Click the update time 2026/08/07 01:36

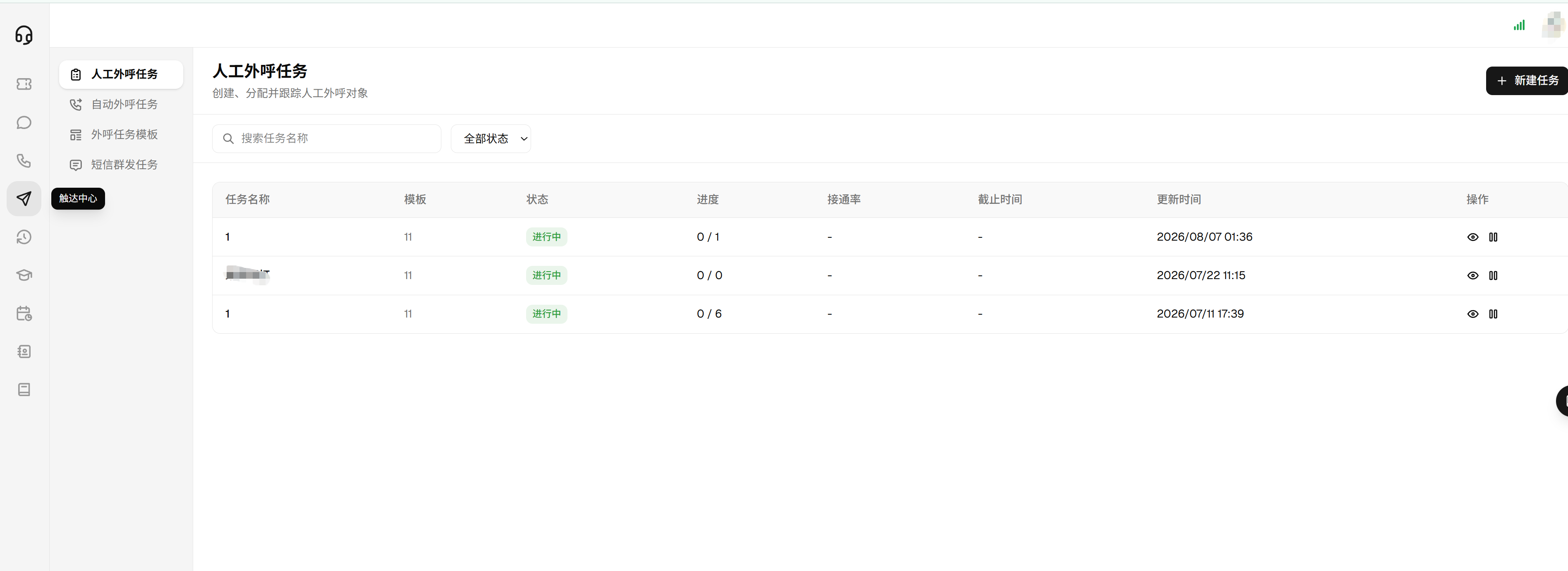click(1204, 237)
